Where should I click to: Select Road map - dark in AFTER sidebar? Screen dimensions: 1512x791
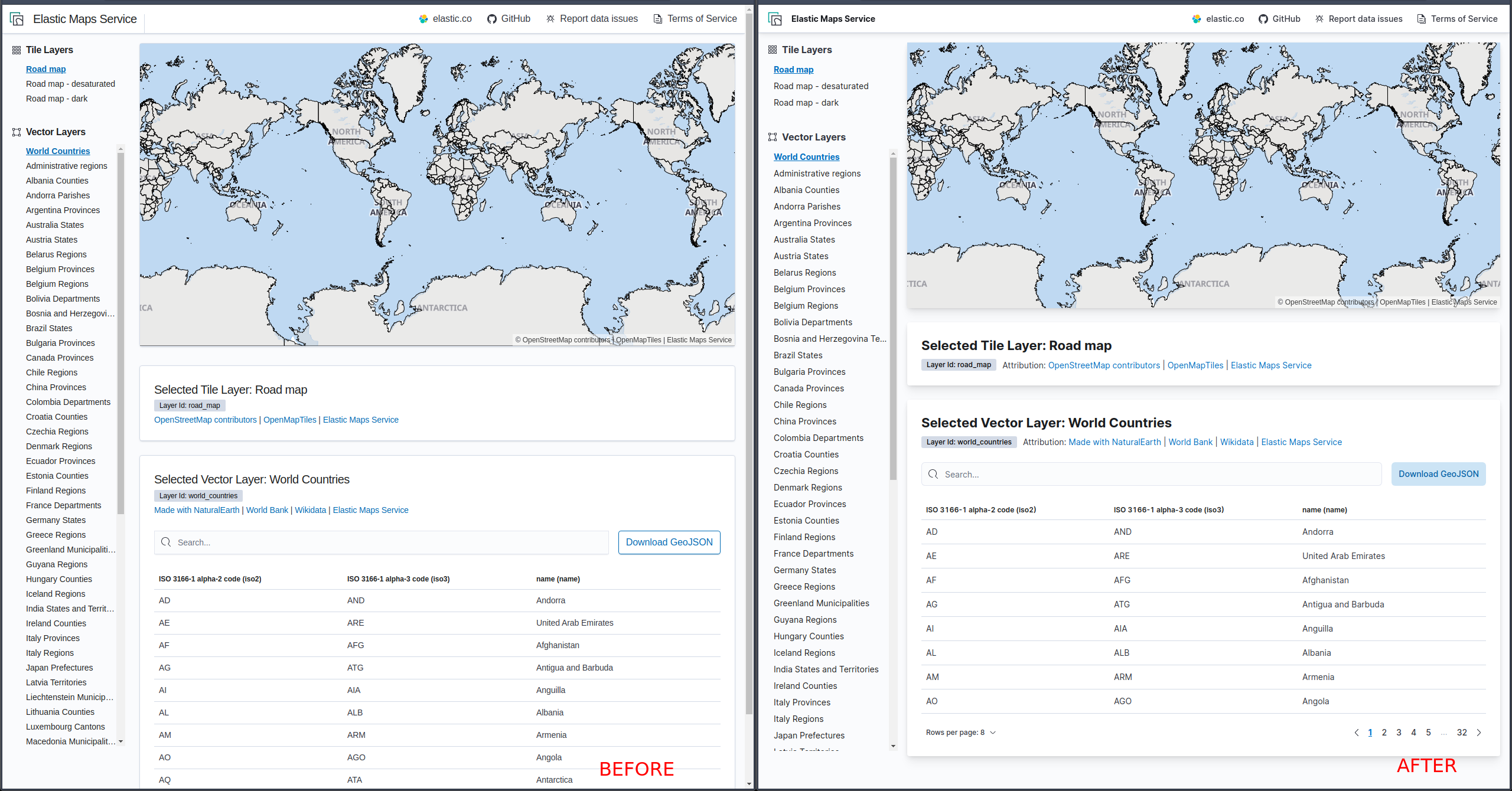806,103
